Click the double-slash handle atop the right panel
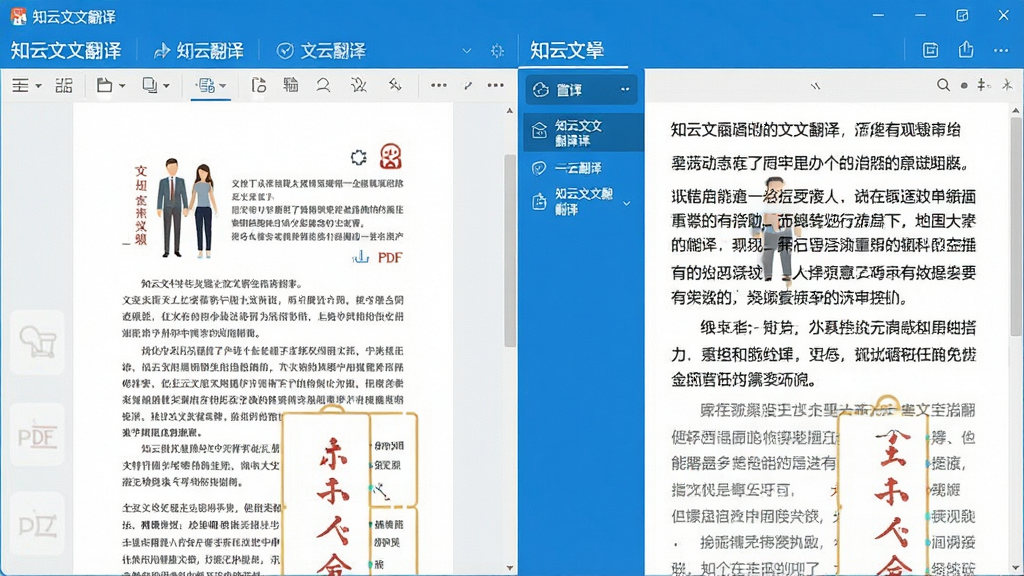Screen dimensions: 1024x576 [815, 86]
